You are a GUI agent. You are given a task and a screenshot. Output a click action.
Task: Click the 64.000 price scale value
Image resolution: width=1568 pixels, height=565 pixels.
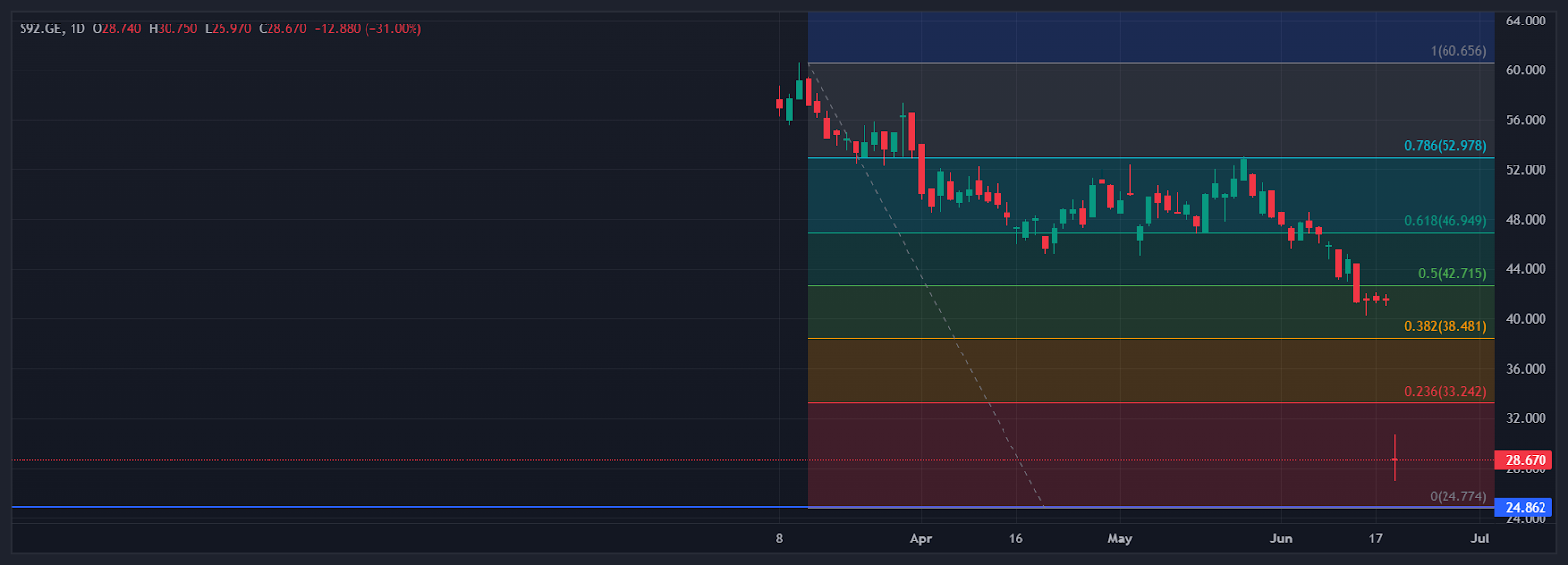pos(1525,21)
